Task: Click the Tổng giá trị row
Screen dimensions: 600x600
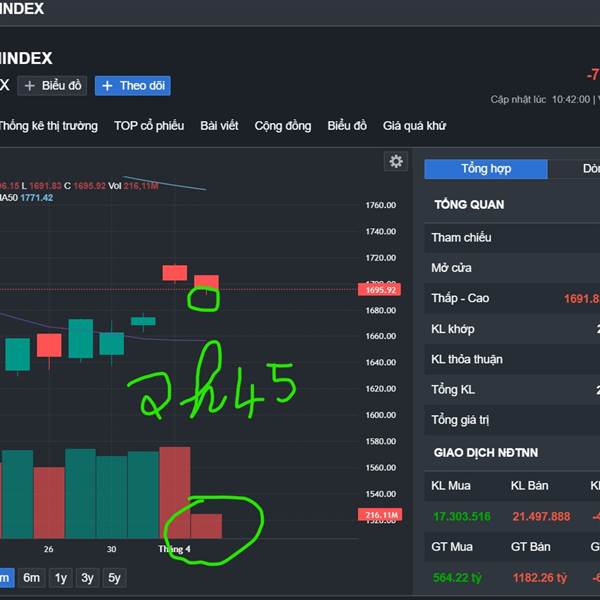Action: 512,420
